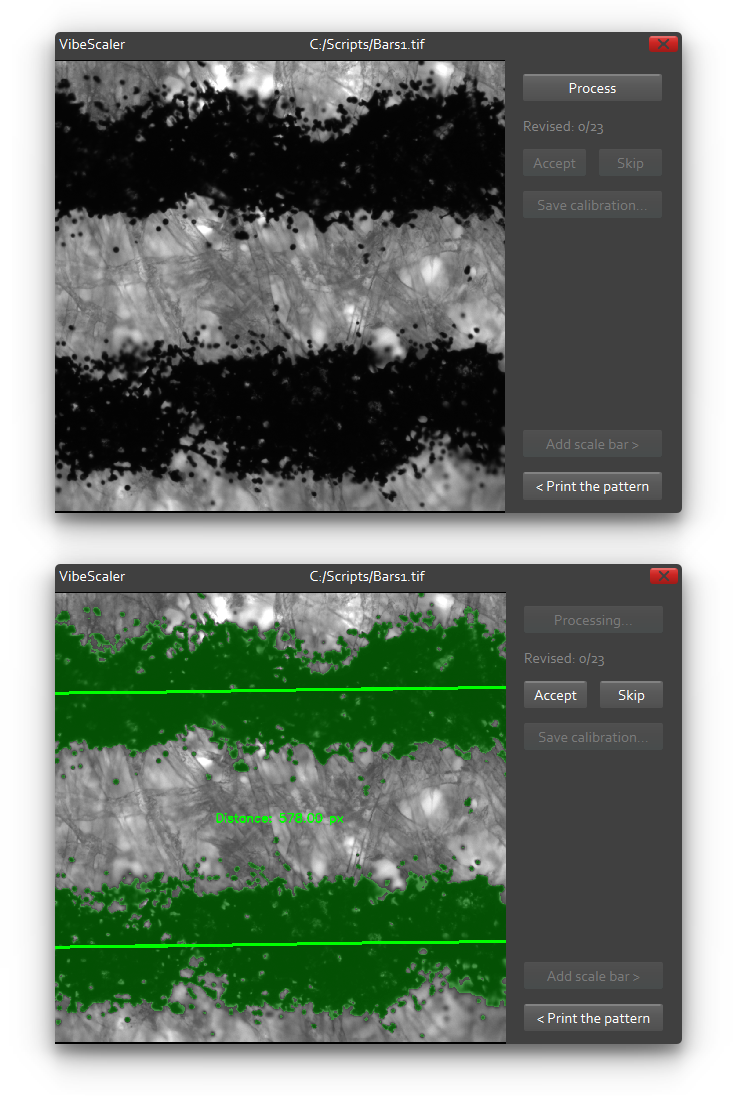Click Processing... button in bottom window

pos(593,620)
